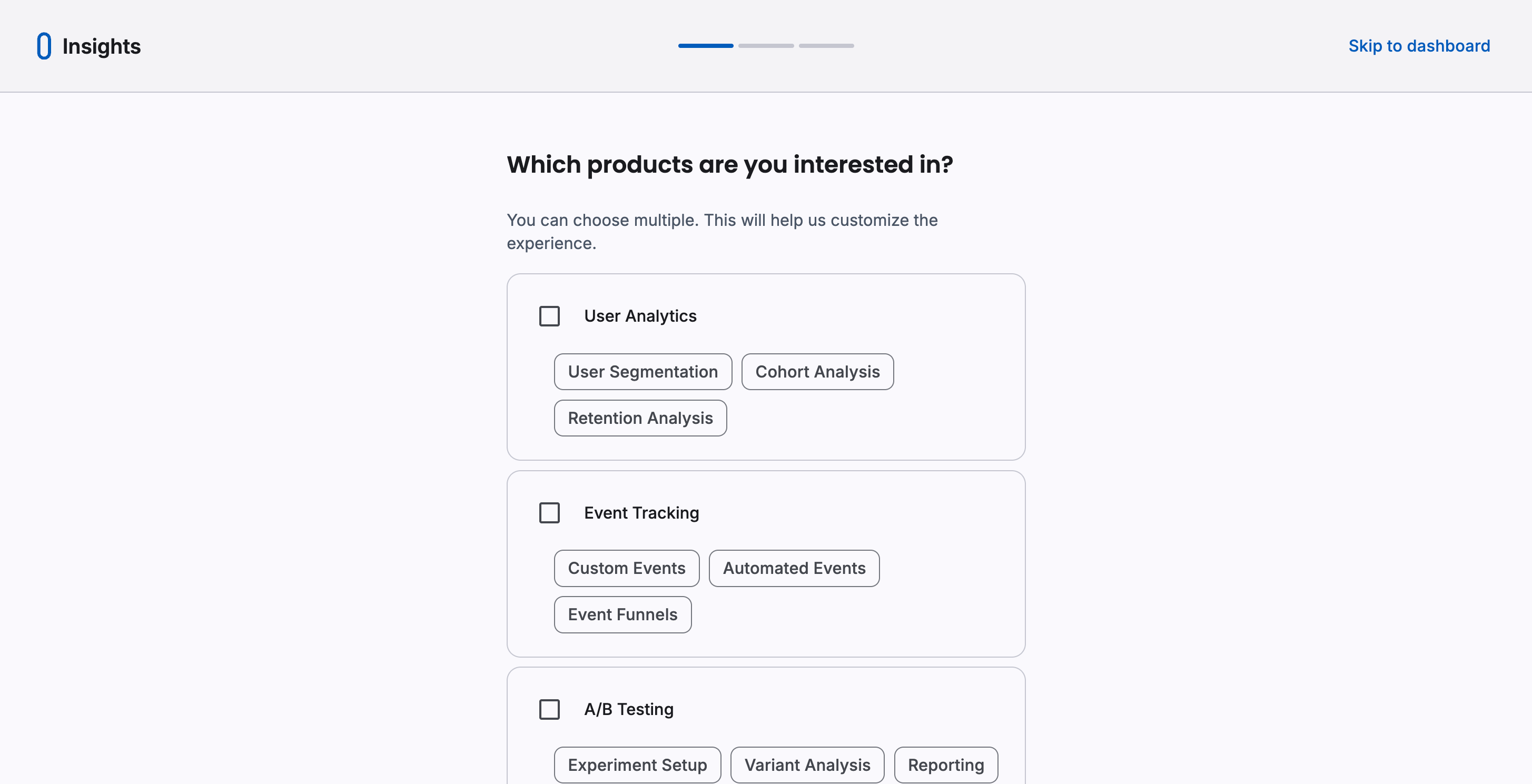The width and height of the screenshot is (1532, 784).
Task: Select the Event Funnels option
Action: coord(622,614)
